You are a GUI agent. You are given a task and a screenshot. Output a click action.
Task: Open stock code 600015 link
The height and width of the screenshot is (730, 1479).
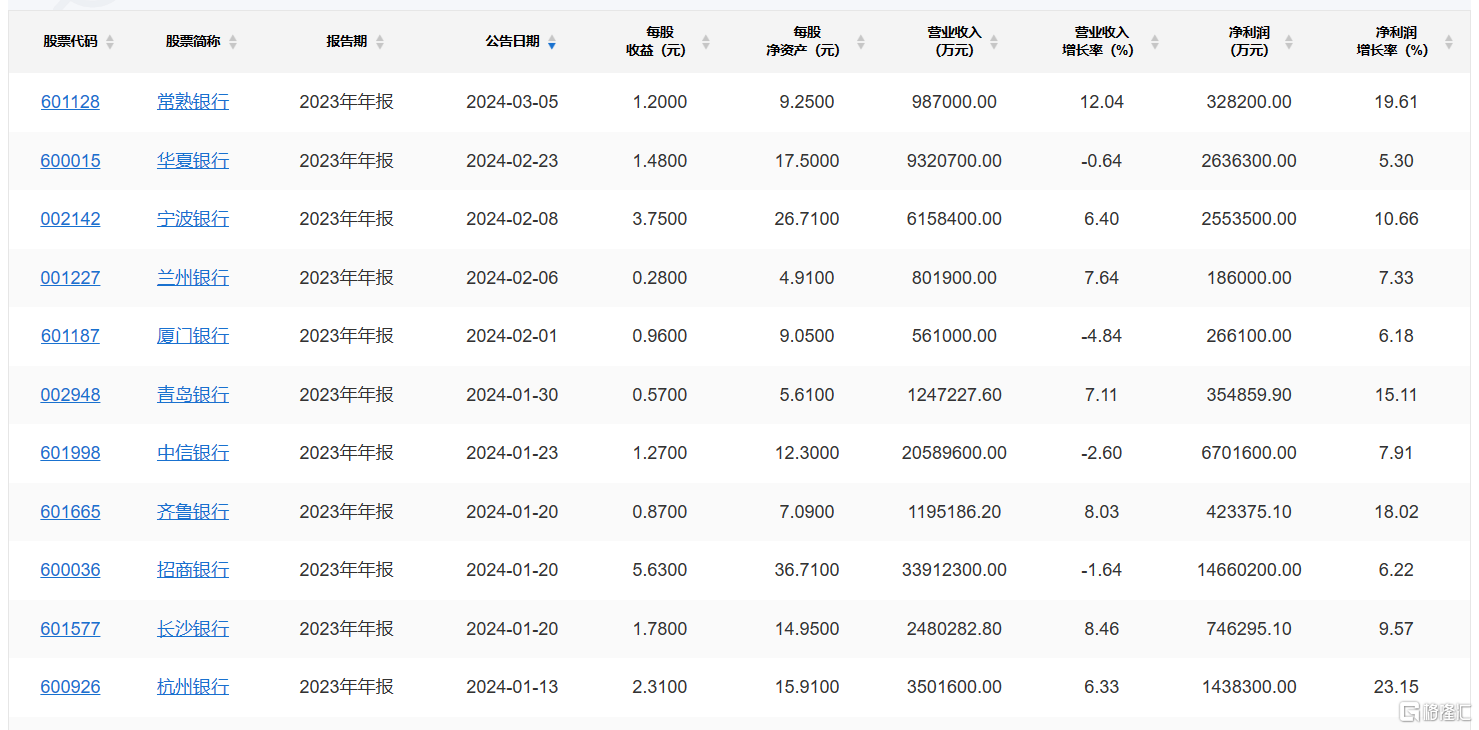(70, 161)
